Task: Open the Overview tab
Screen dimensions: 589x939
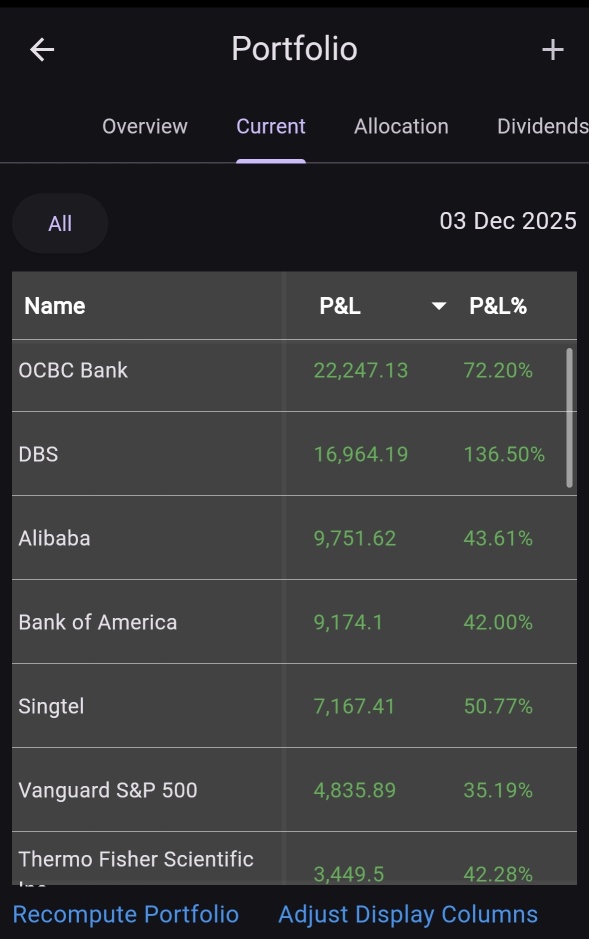Action: pyautogui.click(x=145, y=126)
